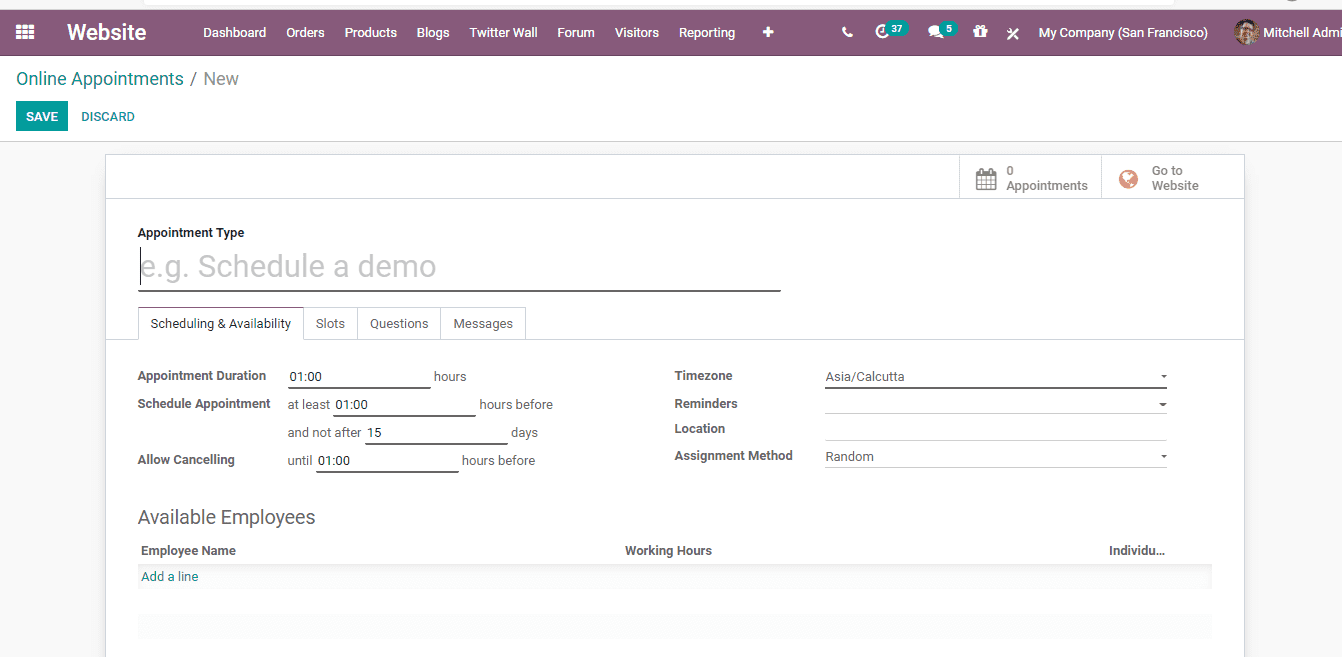Image resolution: width=1342 pixels, height=657 pixels.
Task: Go back to Online Appointments breadcrumb
Action: click(100, 79)
